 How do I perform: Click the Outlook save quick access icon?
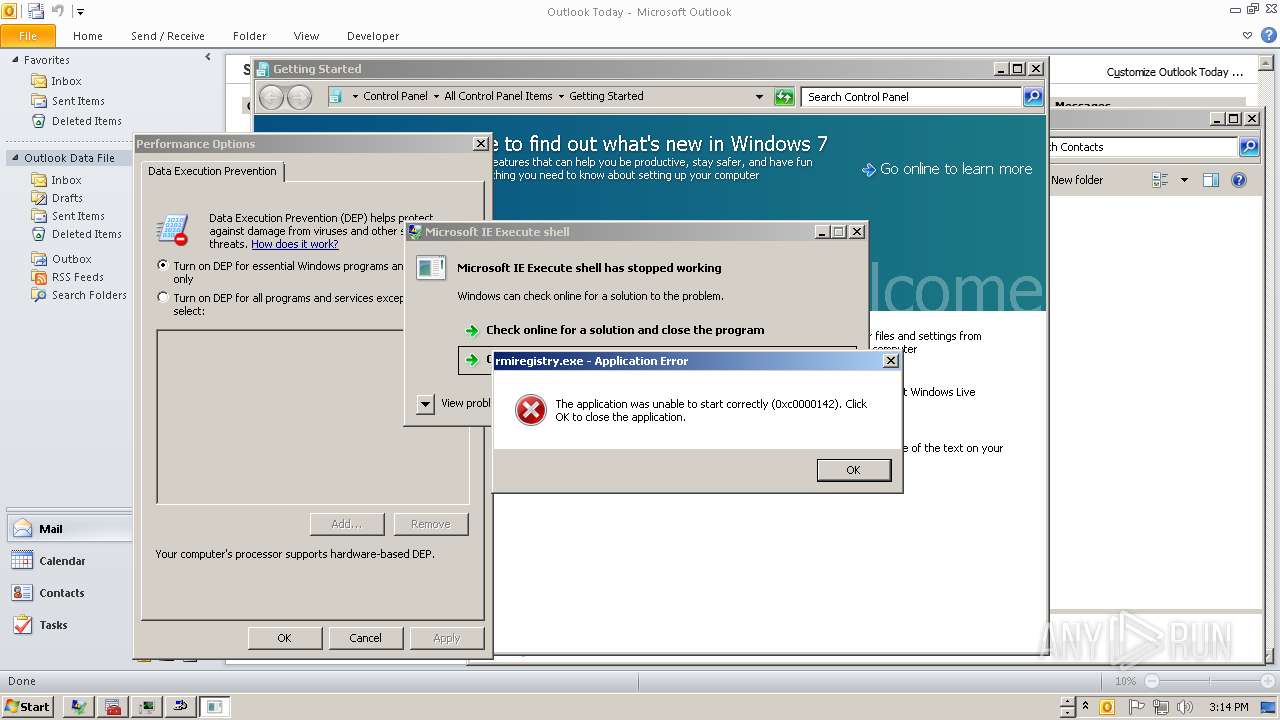click(36, 11)
